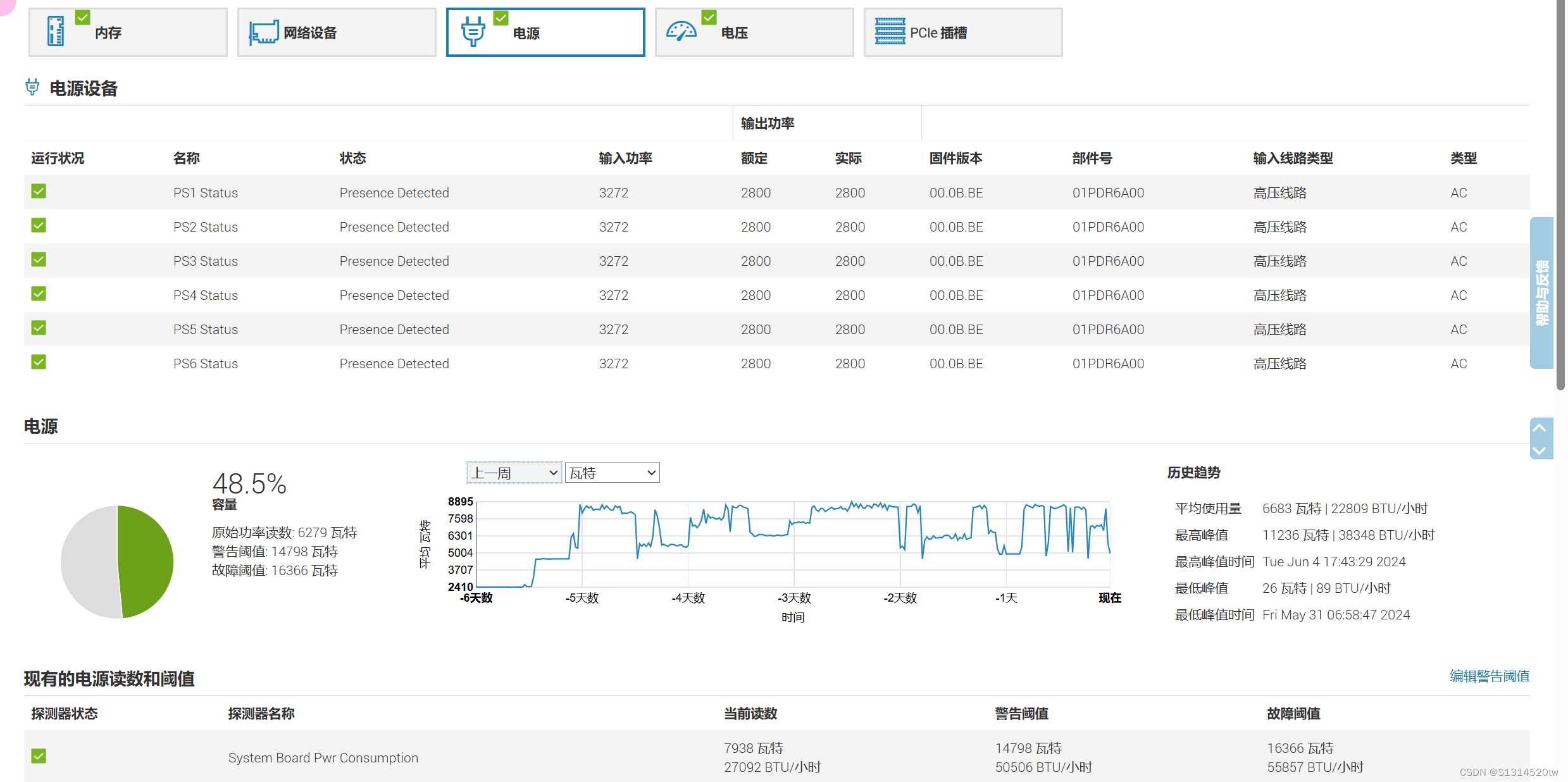Open the 上一周 time range dropdown
Viewport: 1568px width, 782px height.
514,473
